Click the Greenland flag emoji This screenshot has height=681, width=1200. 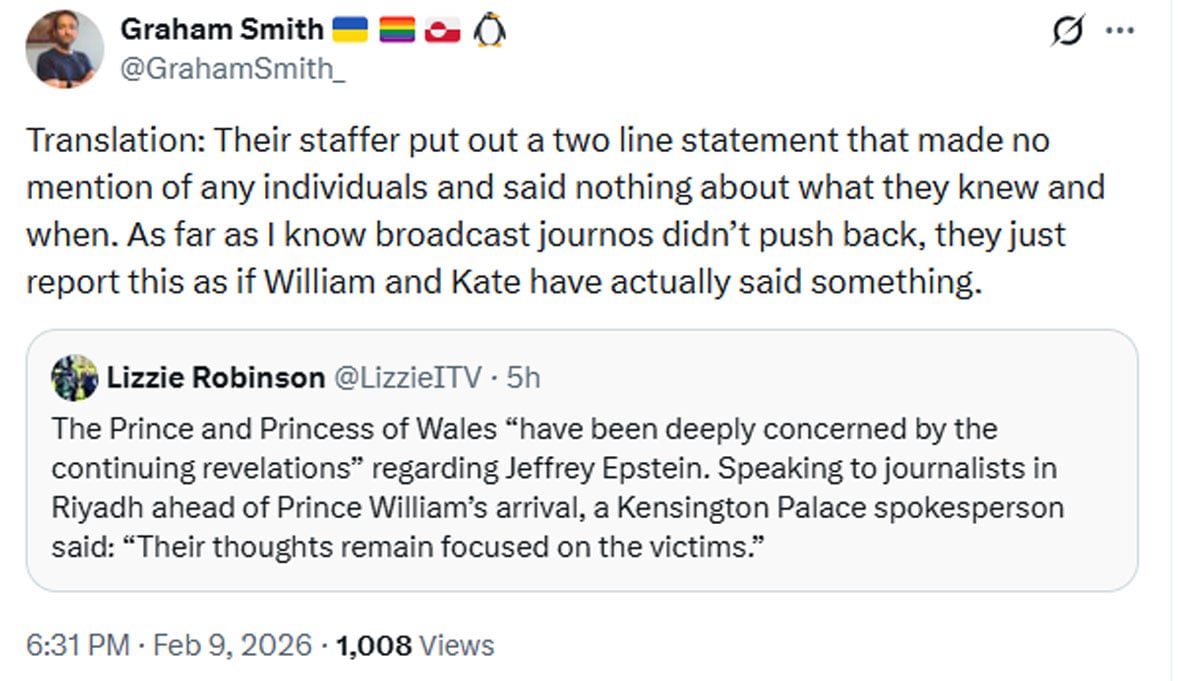tap(442, 28)
